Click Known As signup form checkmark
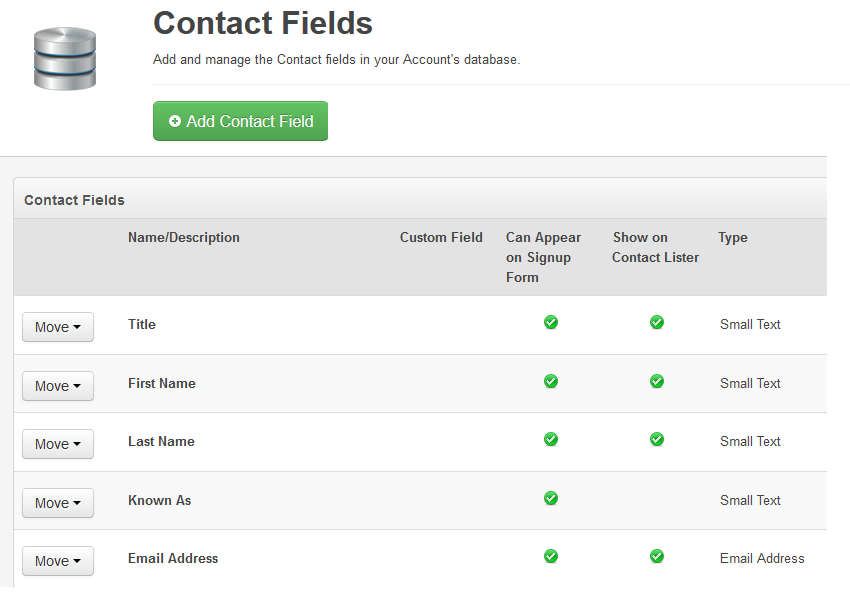 [x=551, y=499]
